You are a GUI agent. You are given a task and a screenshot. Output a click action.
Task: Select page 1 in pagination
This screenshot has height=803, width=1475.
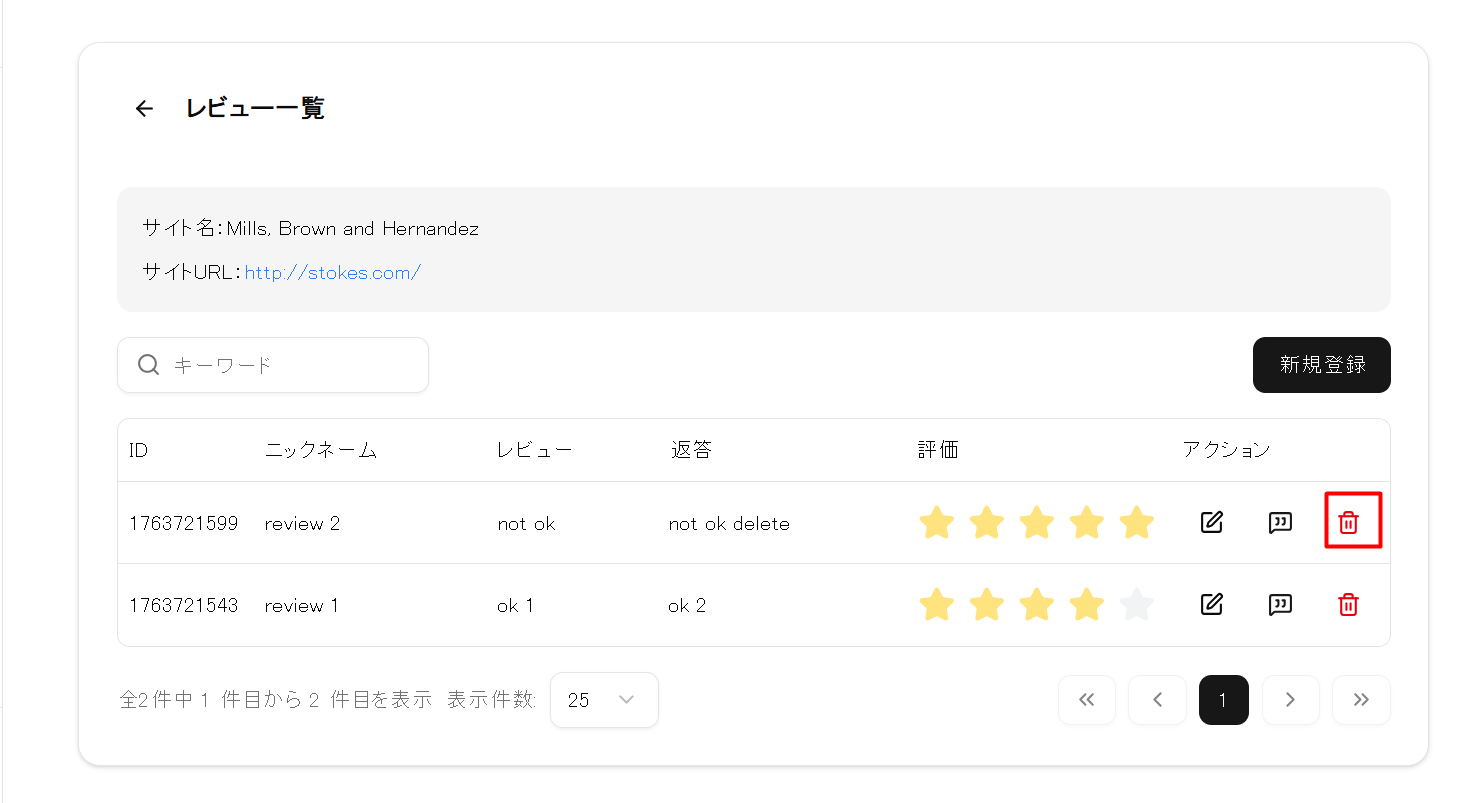coord(1223,700)
